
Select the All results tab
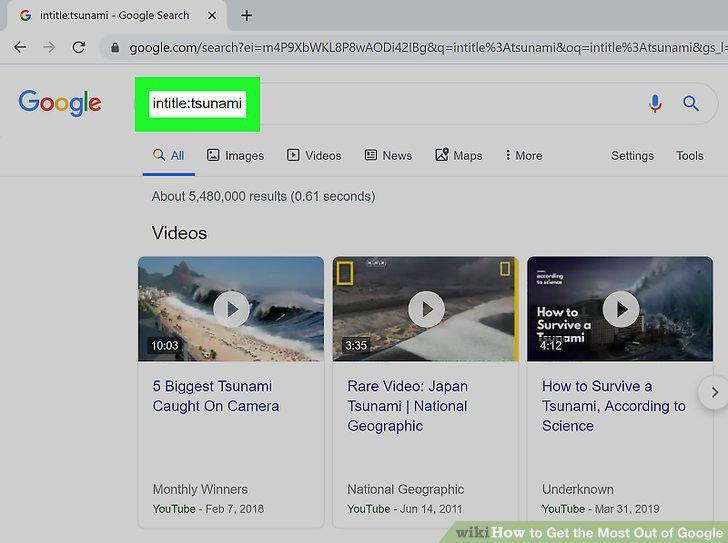pyautogui.click(x=169, y=155)
